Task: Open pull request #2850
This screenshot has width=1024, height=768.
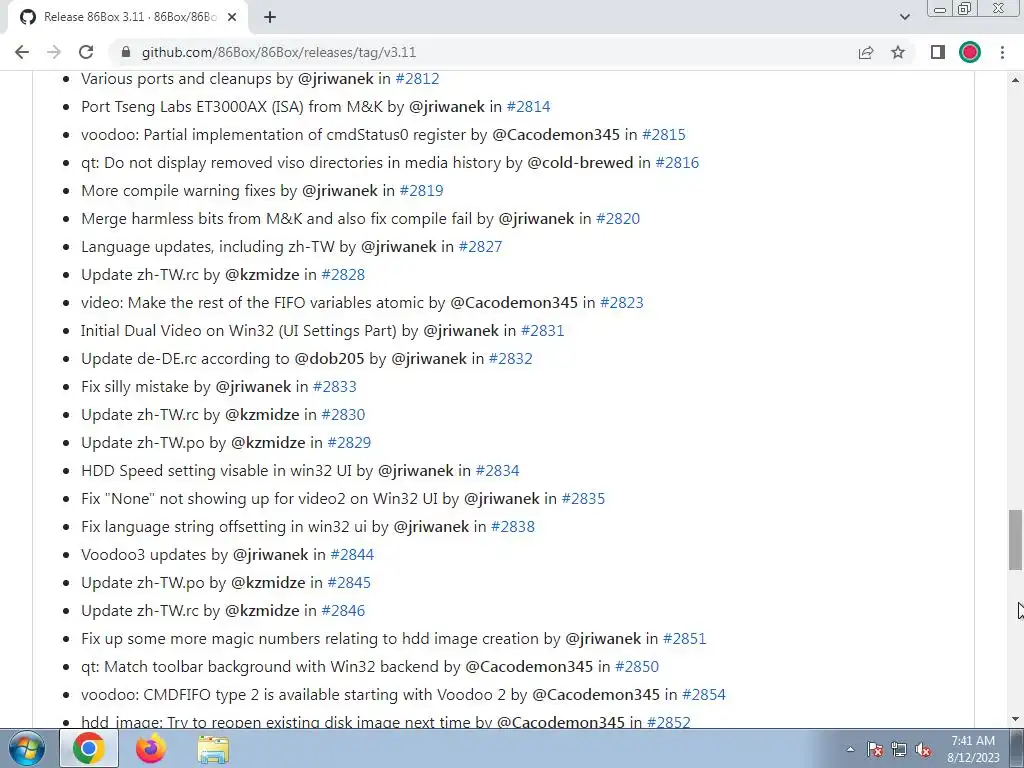Action: [637, 667]
